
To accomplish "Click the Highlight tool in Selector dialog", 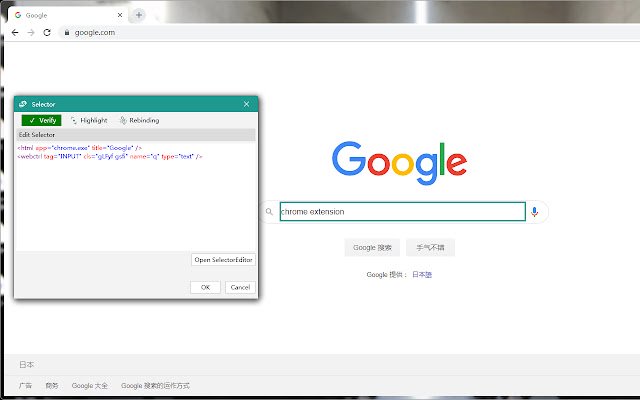I will coord(89,120).
